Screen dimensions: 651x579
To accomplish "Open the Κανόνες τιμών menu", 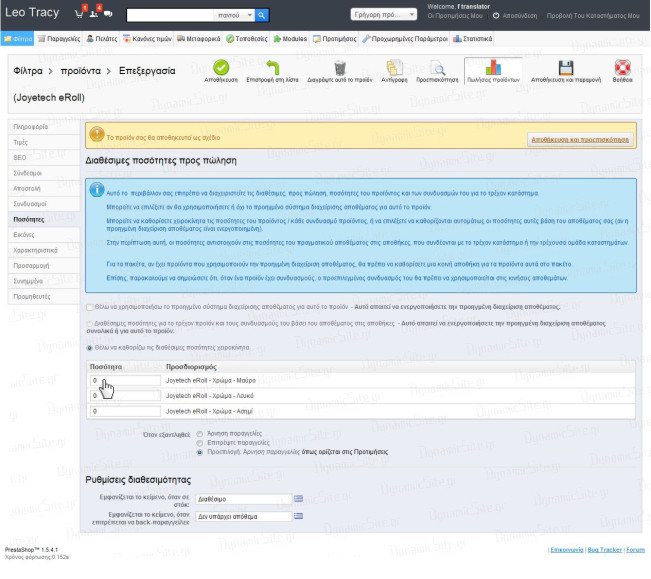I will point(147,39).
